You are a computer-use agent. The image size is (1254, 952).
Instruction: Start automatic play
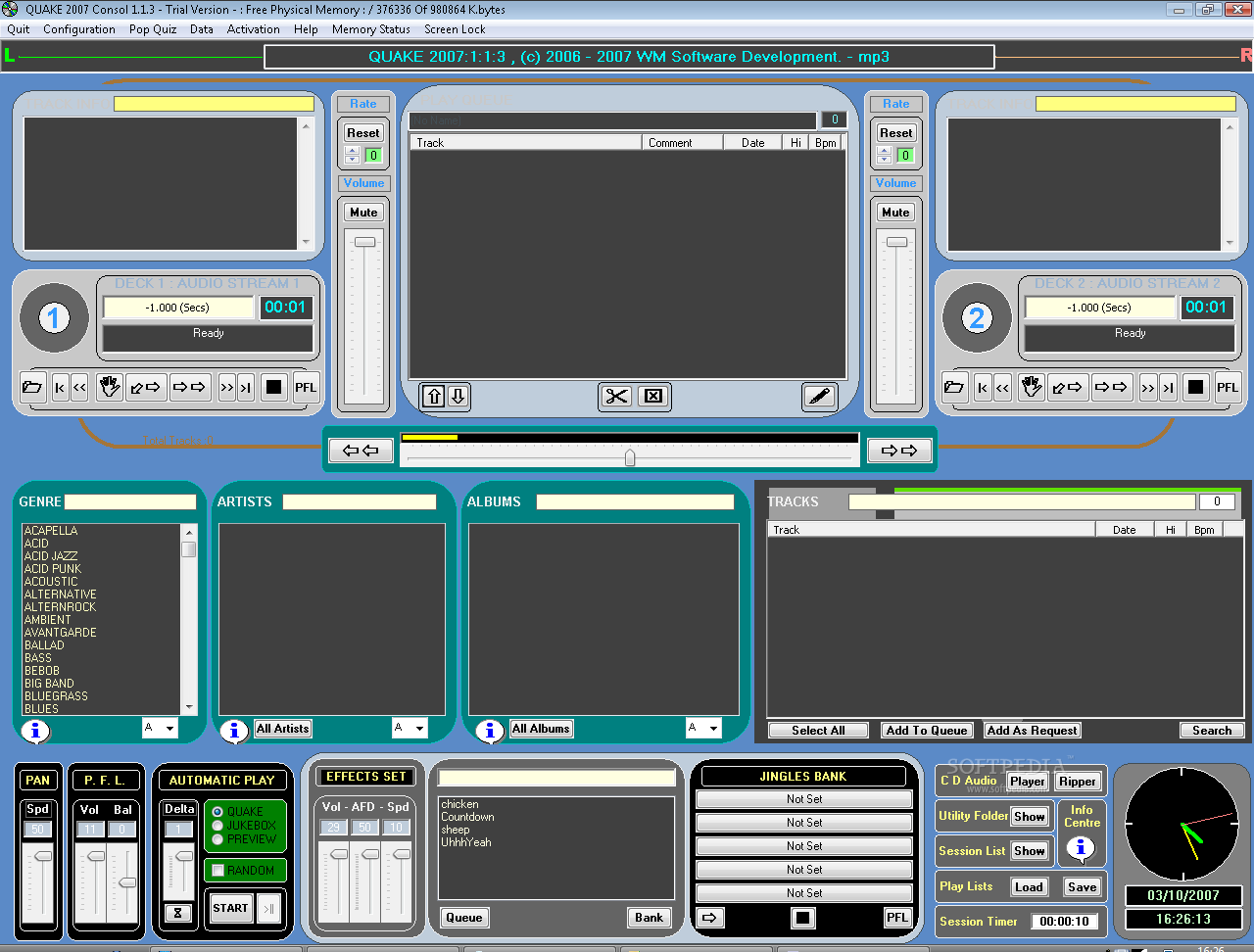point(230,909)
